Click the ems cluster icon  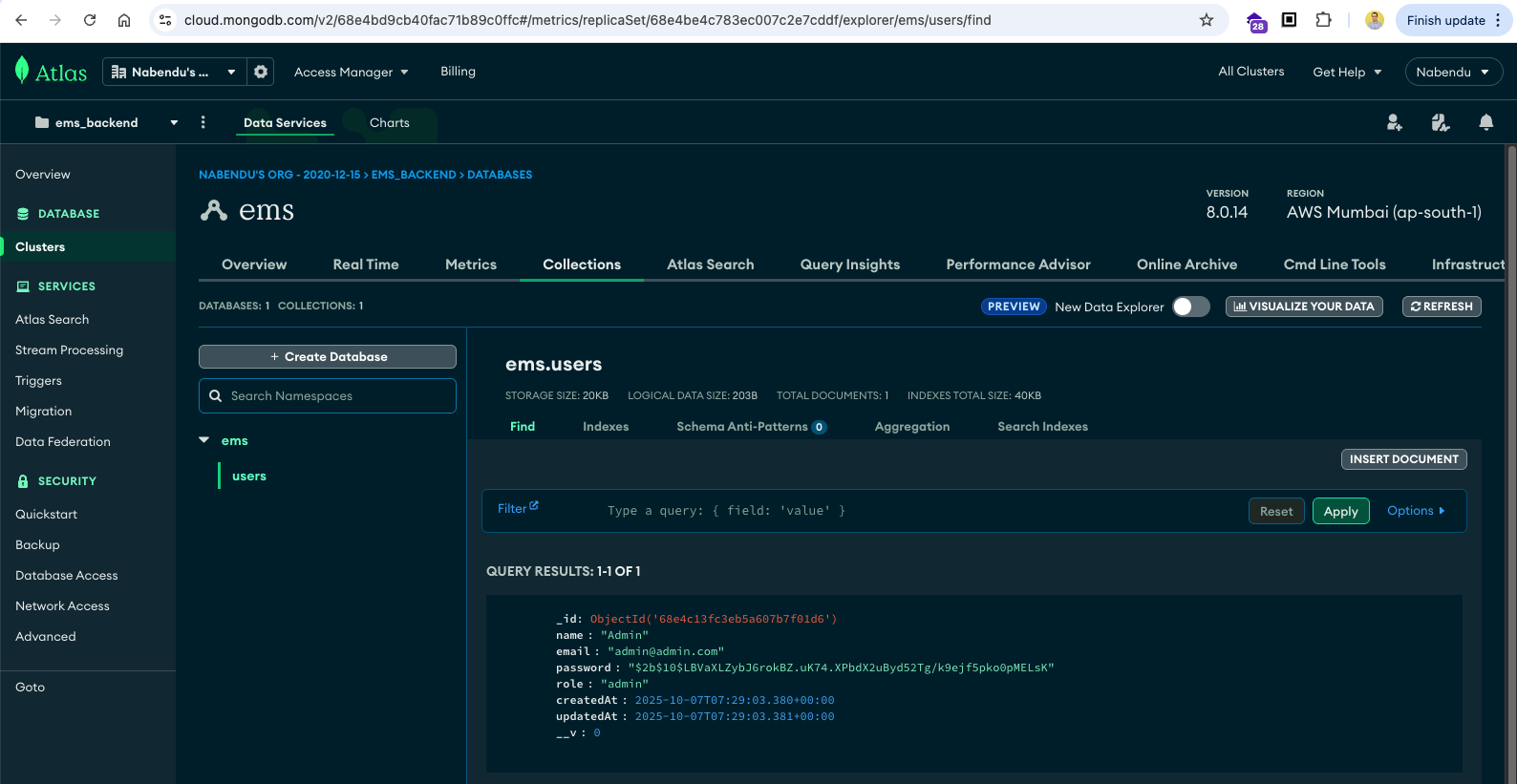coord(214,210)
